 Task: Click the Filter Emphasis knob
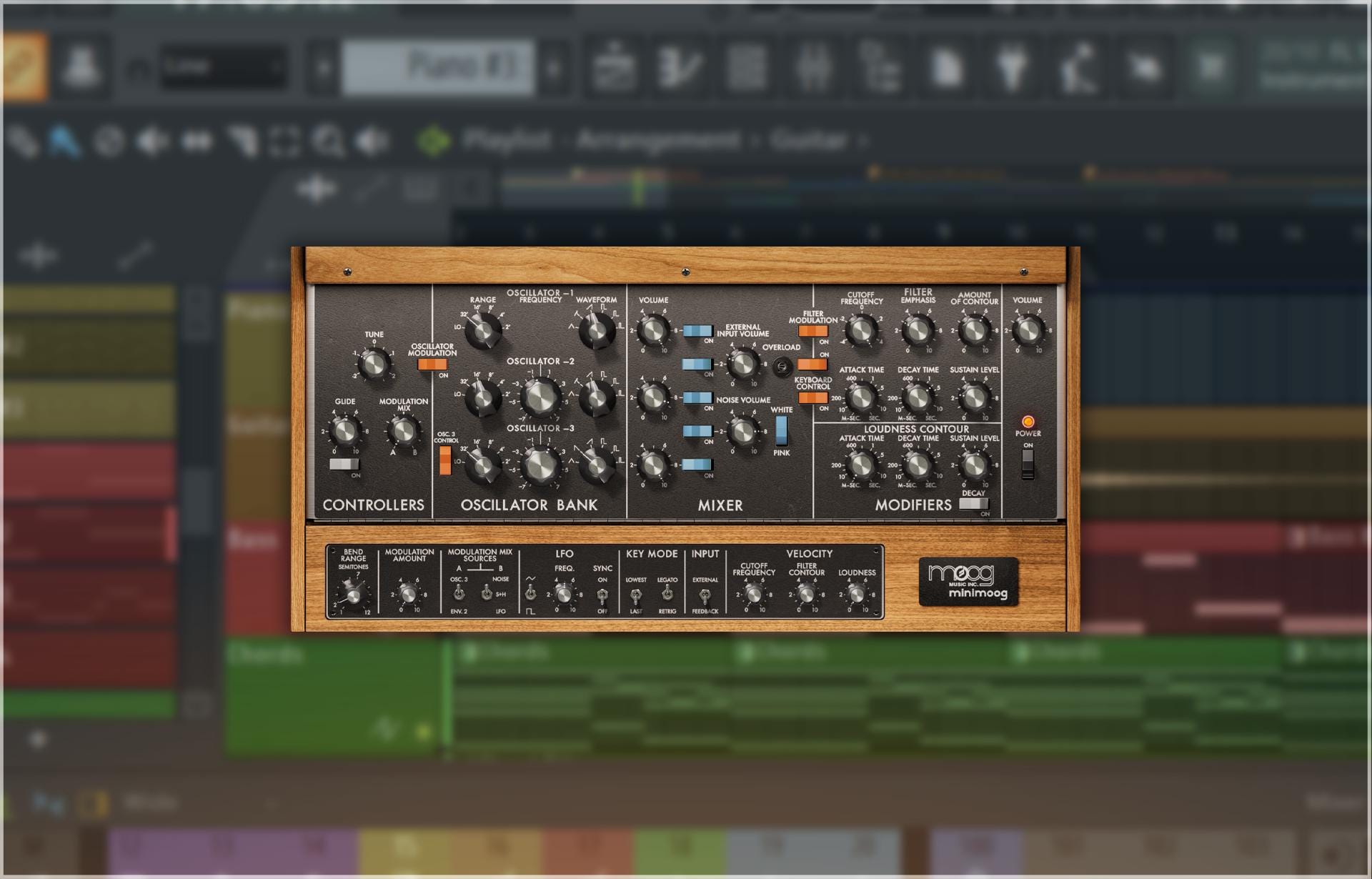point(918,330)
